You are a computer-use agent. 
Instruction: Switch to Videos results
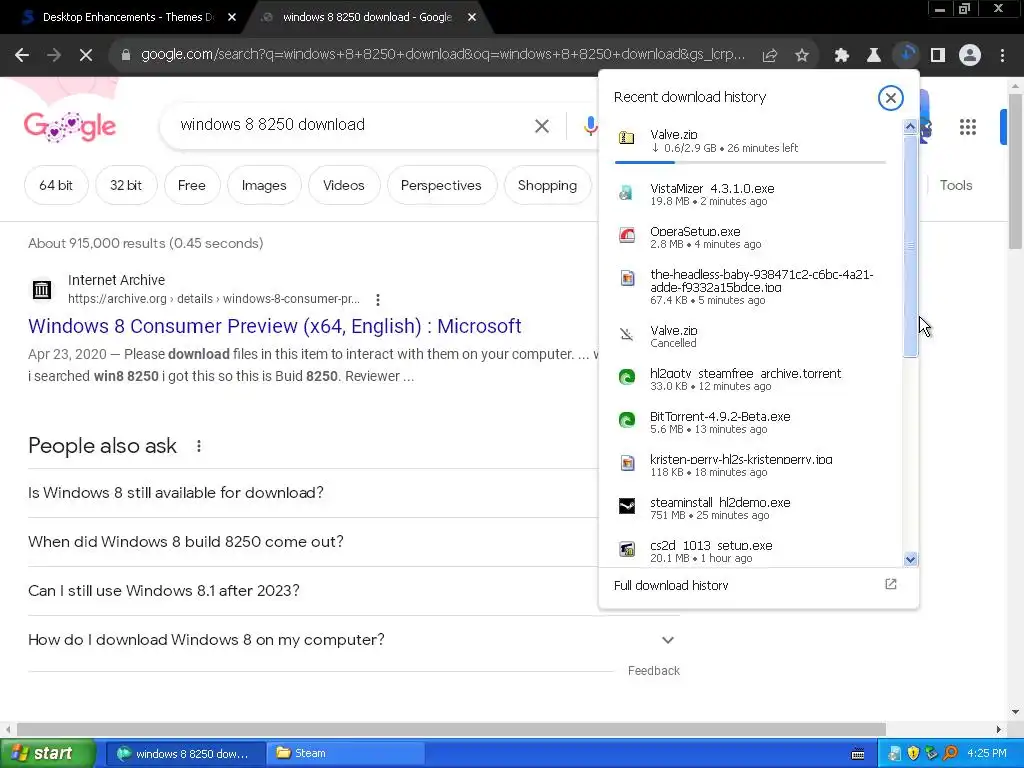click(x=344, y=185)
